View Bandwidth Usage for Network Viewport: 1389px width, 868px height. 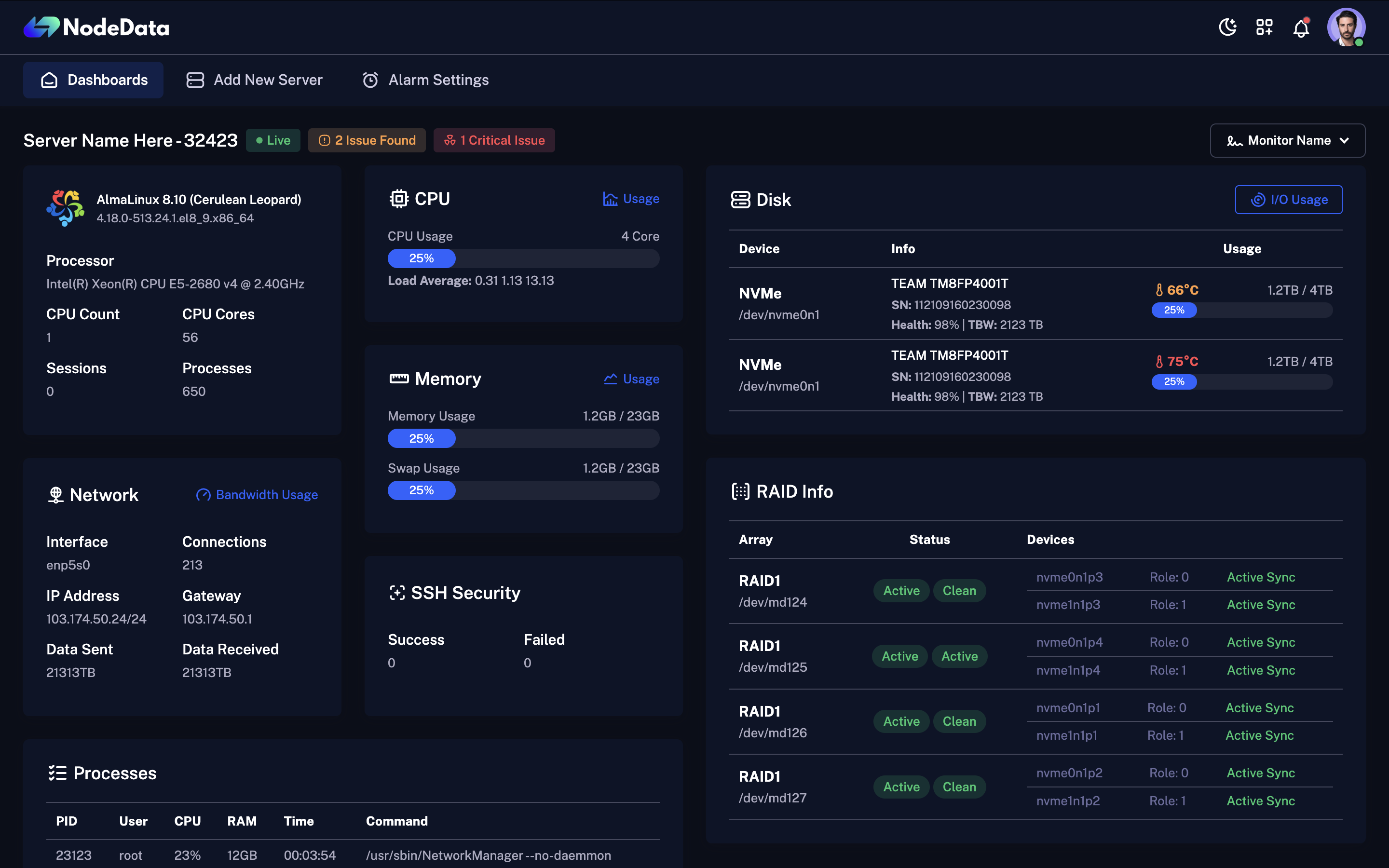point(257,494)
